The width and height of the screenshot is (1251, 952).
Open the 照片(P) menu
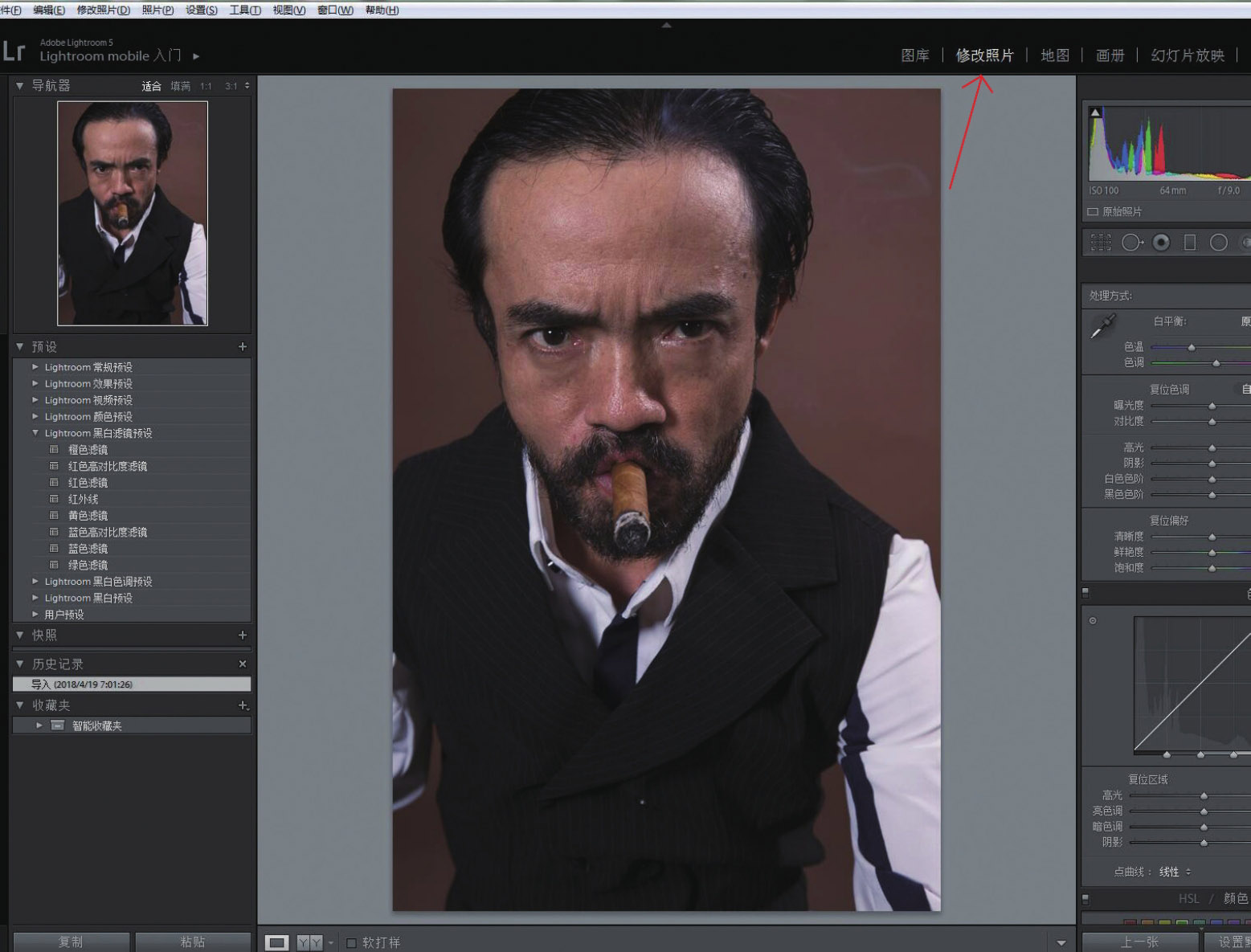click(157, 10)
